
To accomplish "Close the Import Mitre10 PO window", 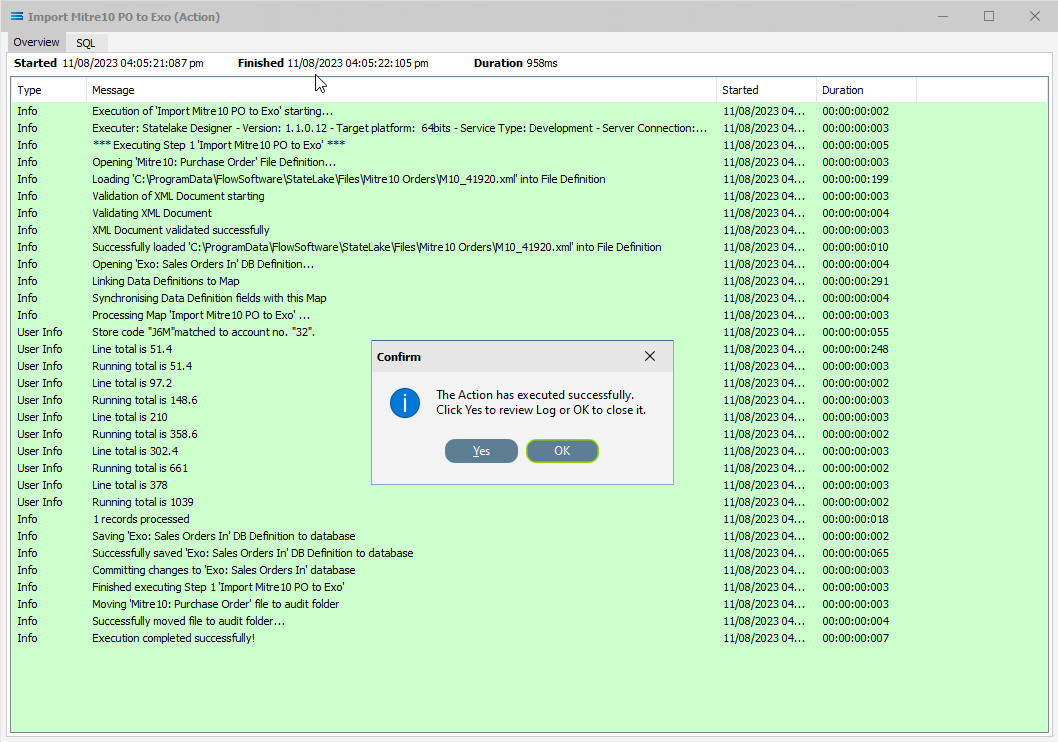I will coord(1035,16).
